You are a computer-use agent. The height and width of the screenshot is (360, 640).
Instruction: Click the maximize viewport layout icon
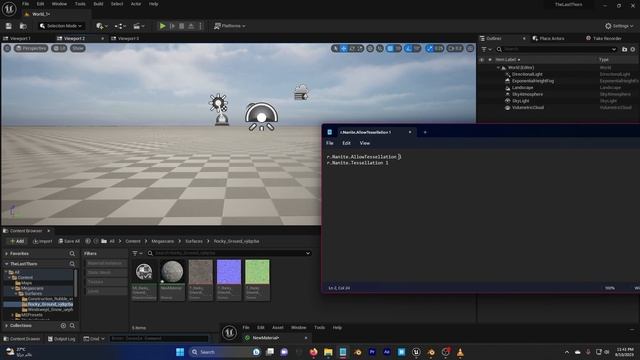click(470, 49)
